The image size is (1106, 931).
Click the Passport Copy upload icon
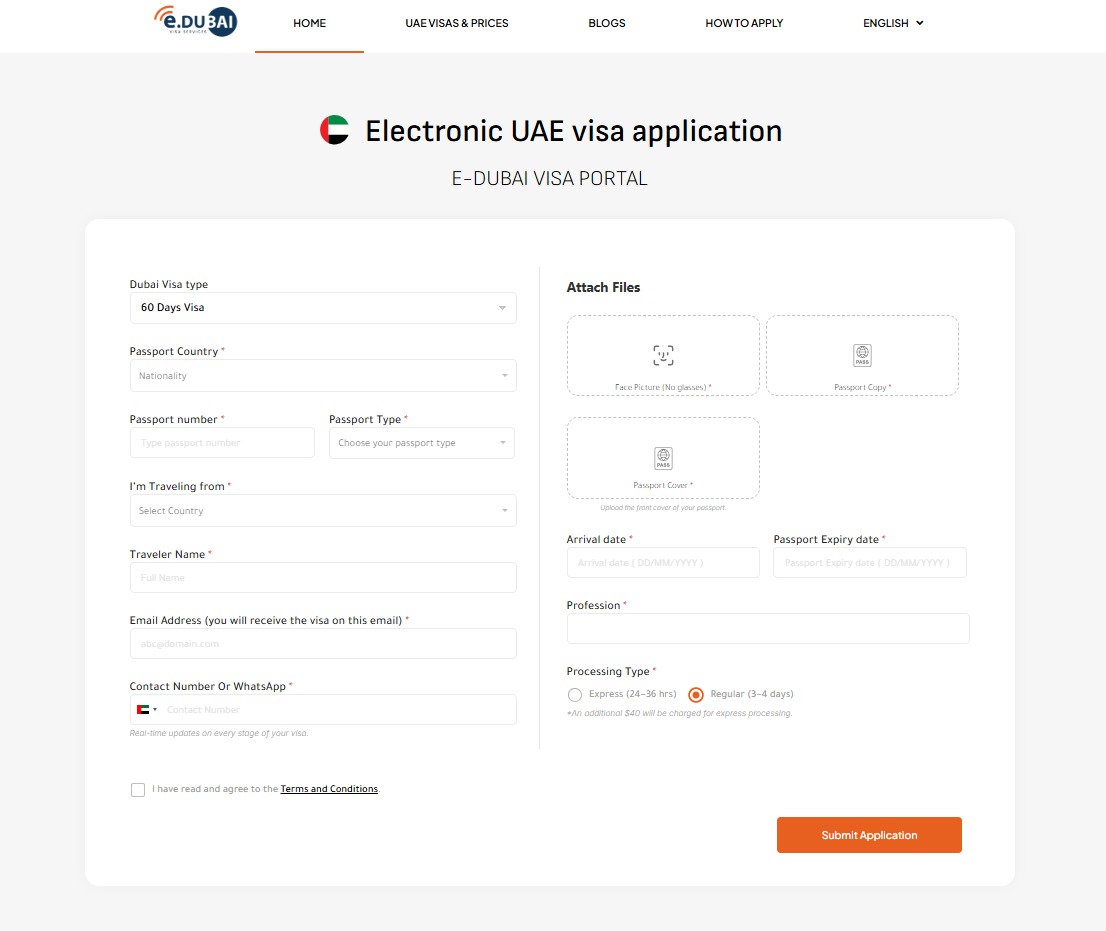(x=862, y=355)
